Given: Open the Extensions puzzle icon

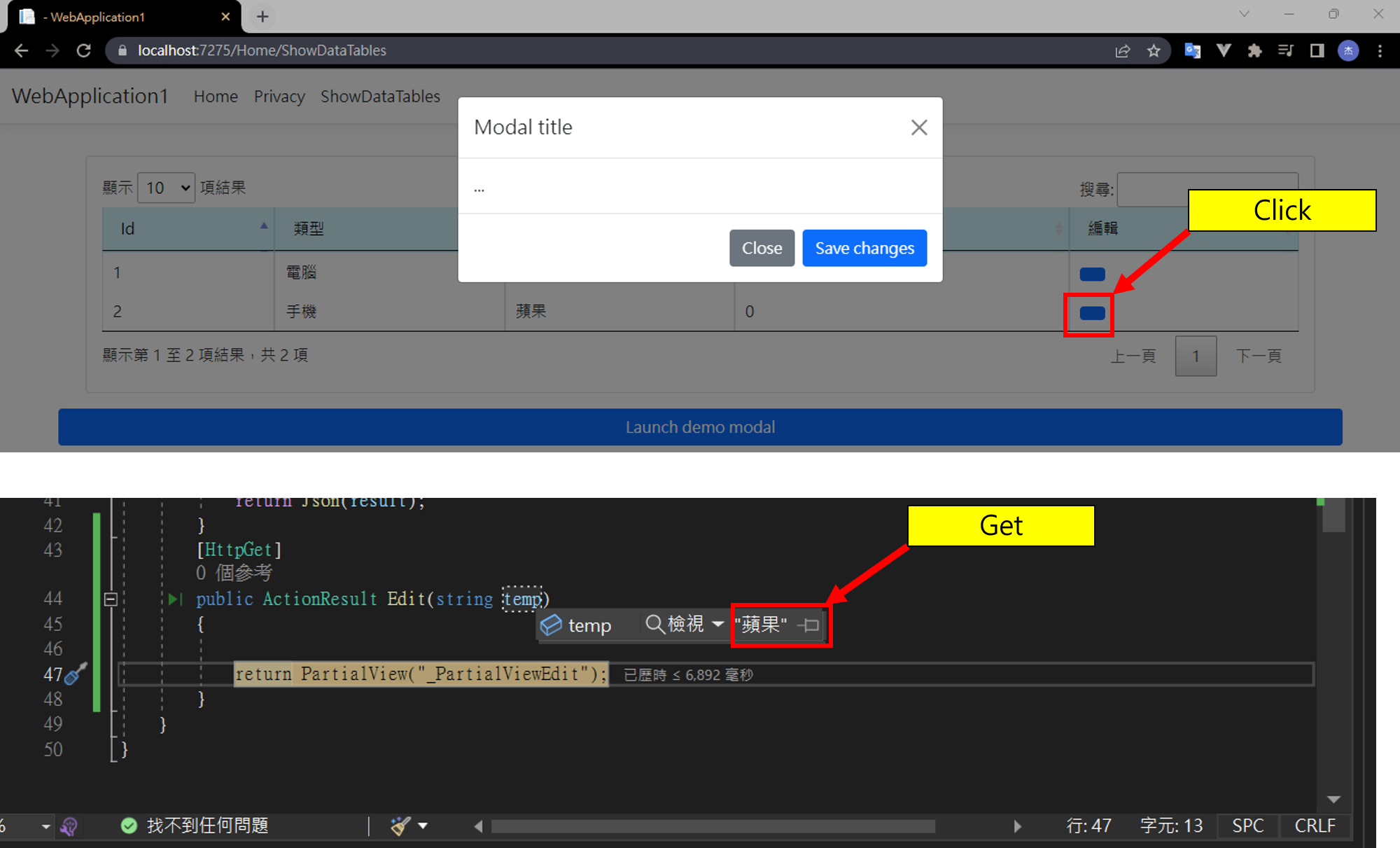Looking at the screenshot, I should click(x=1254, y=50).
